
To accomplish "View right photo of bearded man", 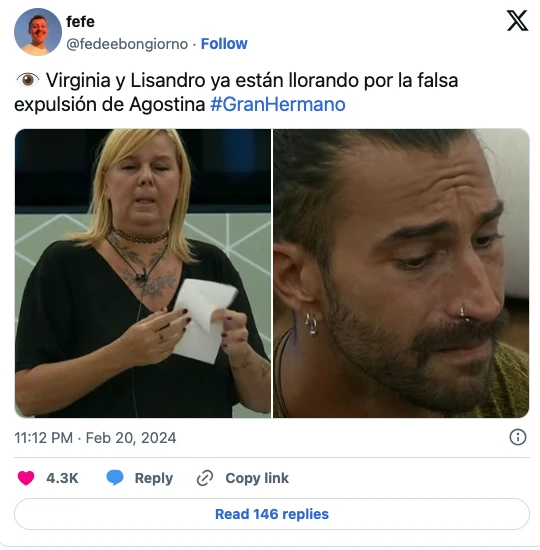I will pos(401,273).
